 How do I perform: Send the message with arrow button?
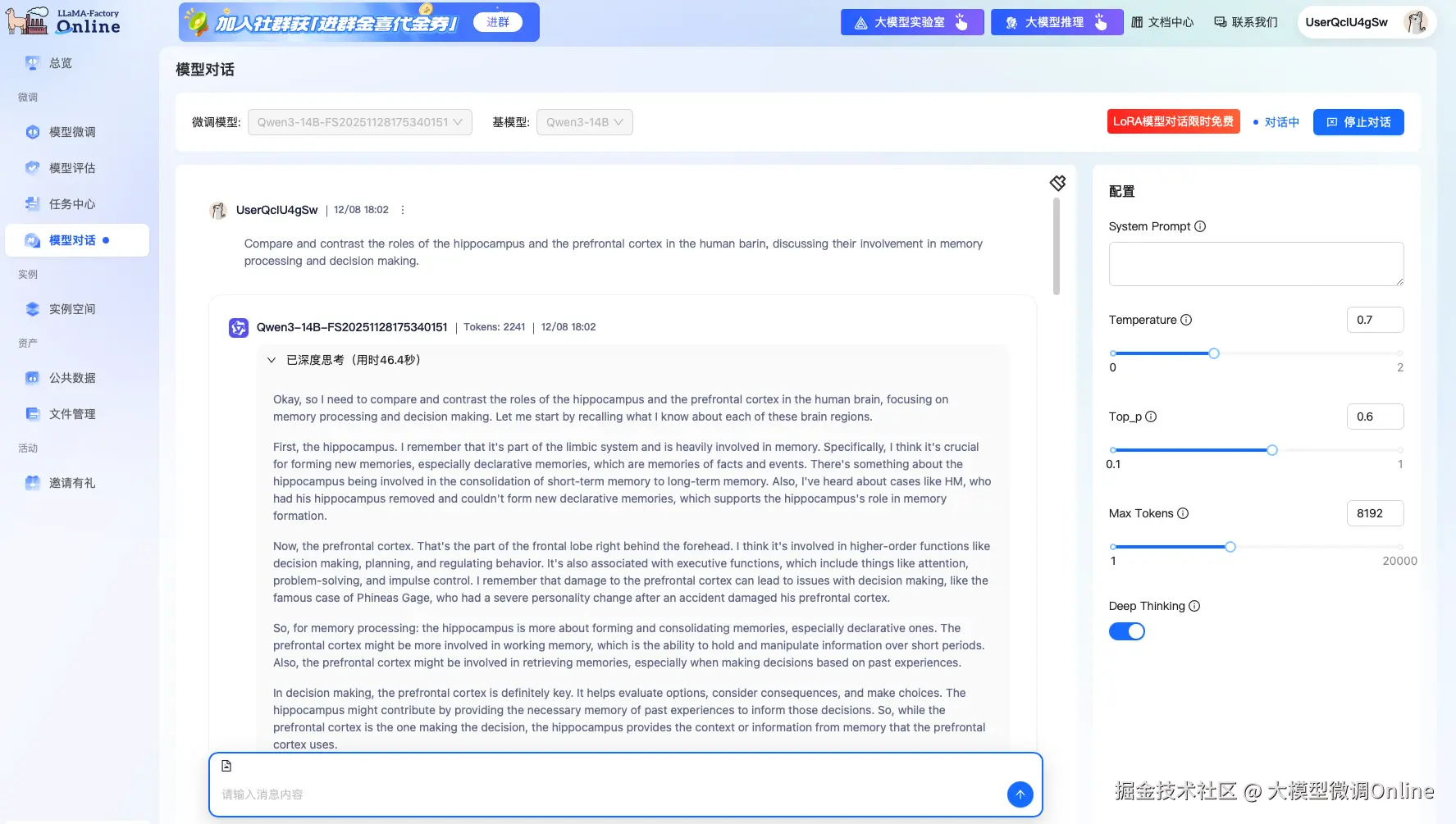tap(1020, 794)
